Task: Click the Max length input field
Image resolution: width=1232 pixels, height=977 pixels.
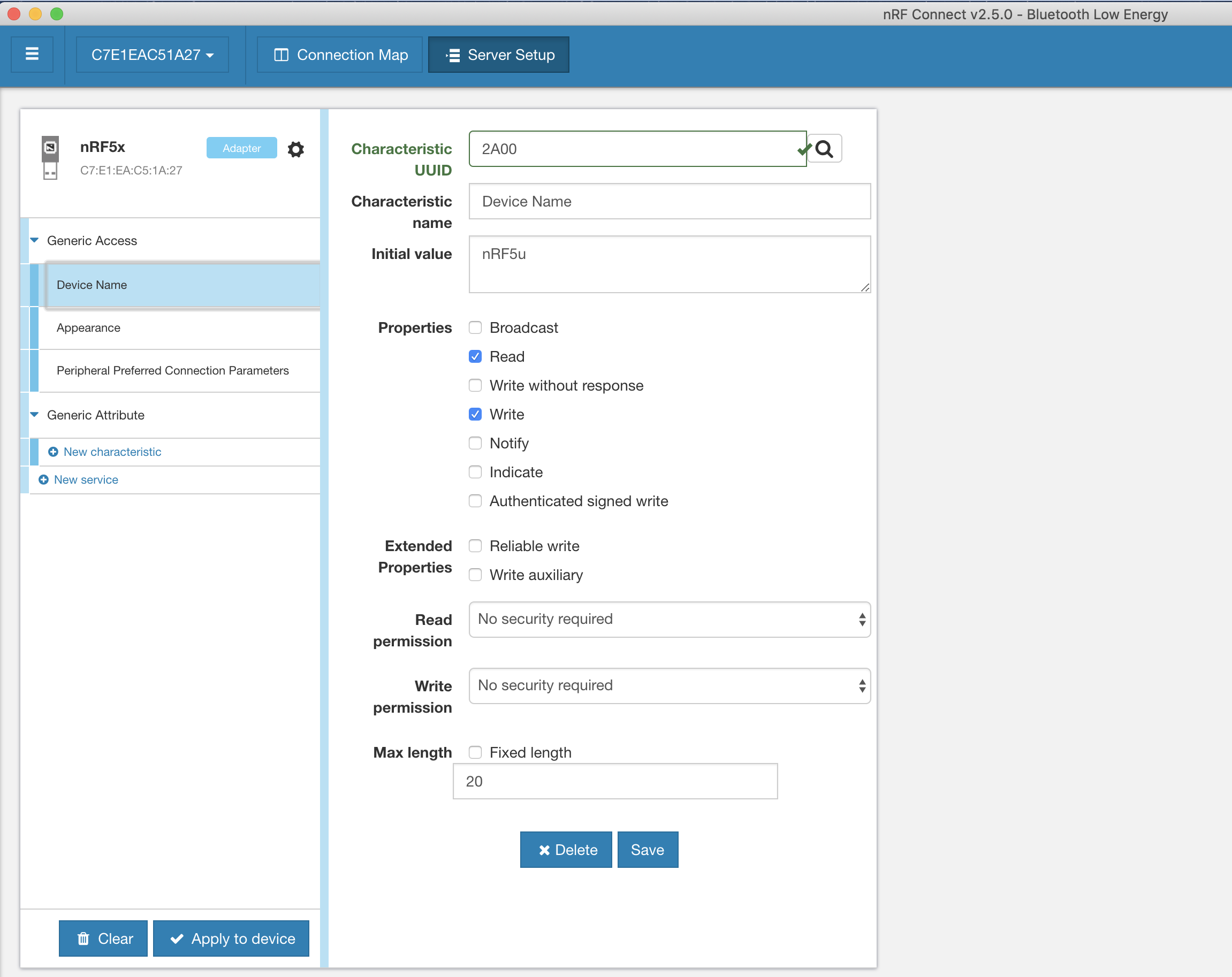Action: click(x=615, y=782)
